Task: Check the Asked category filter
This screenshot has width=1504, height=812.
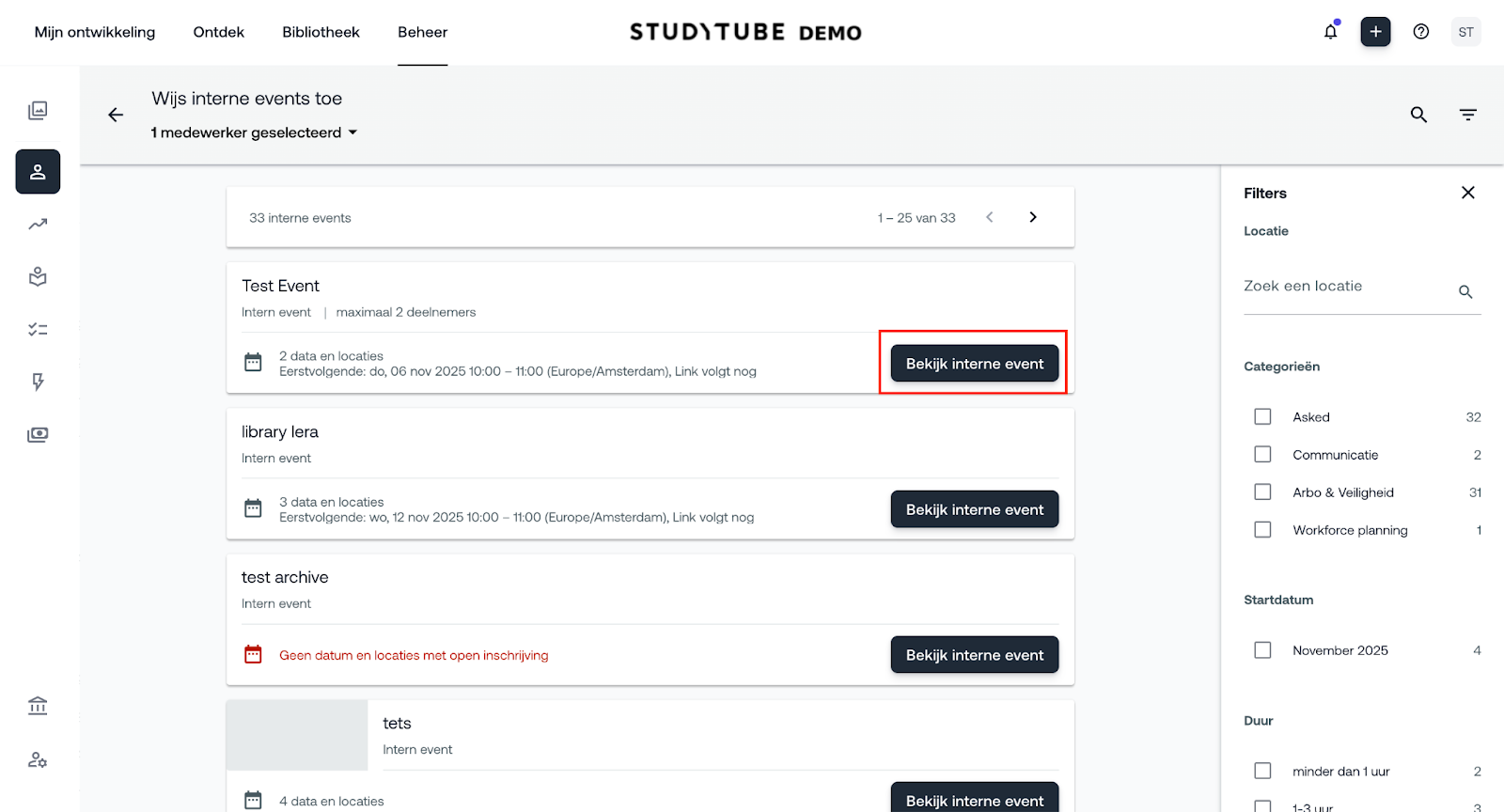Action: click(1262, 416)
